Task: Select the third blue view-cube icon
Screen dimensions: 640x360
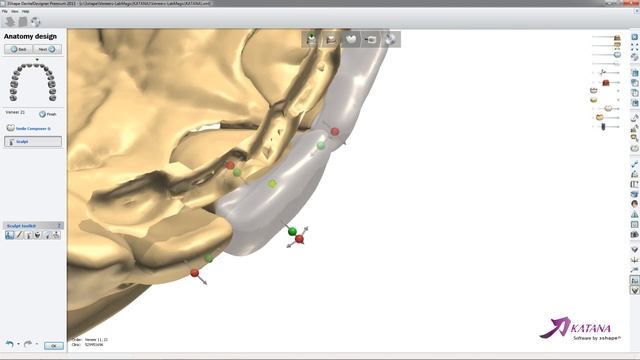Action: [635, 93]
